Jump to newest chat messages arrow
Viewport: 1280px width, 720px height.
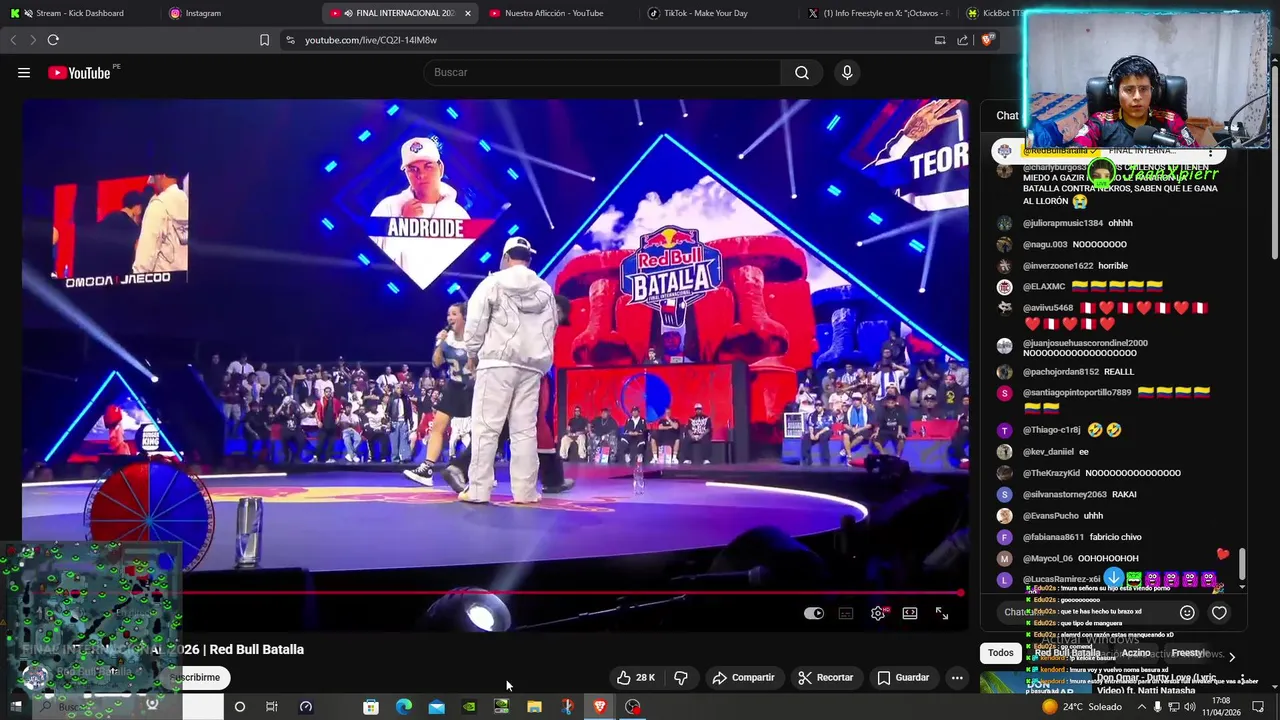[x=1114, y=577]
